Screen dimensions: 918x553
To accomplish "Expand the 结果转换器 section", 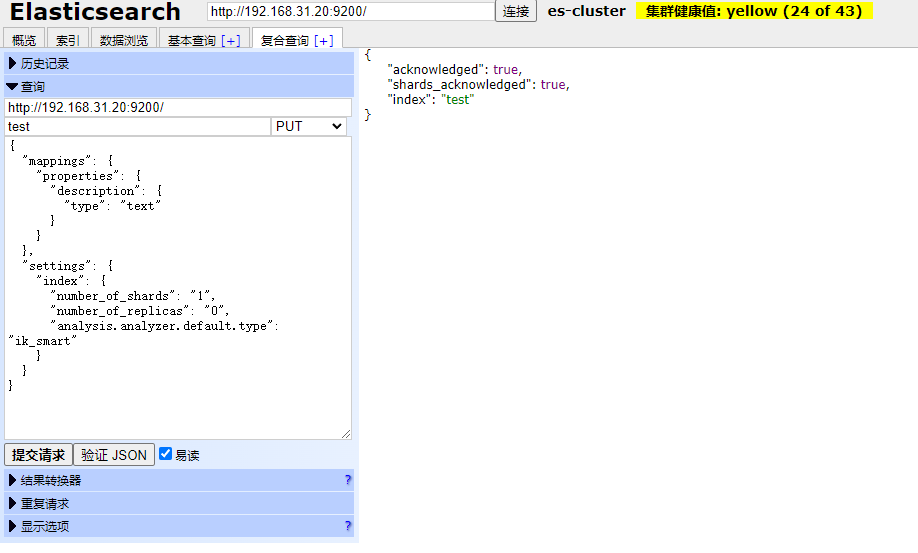I will point(51,481).
